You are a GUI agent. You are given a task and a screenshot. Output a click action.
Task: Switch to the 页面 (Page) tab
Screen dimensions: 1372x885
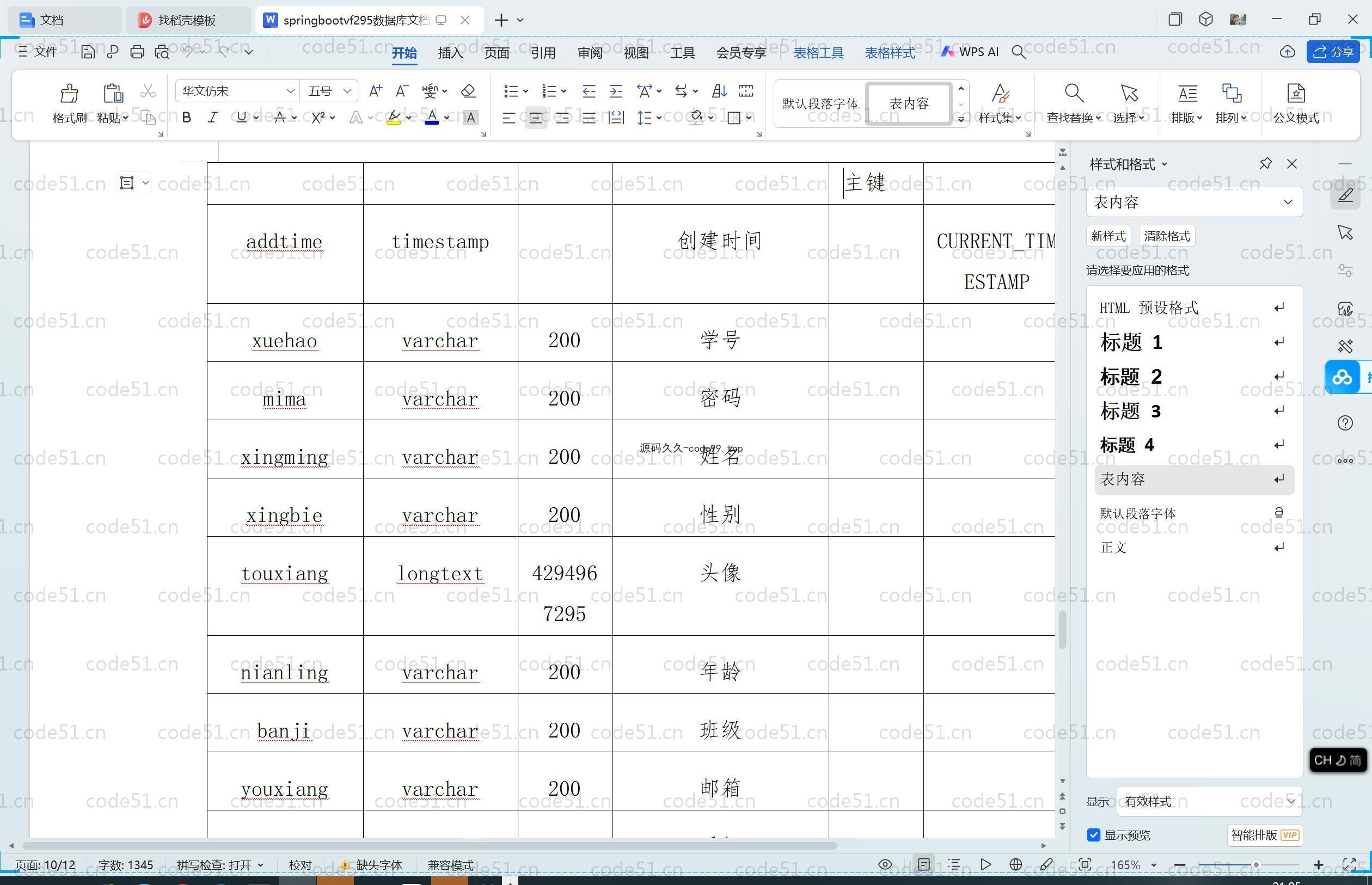click(497, 52)
